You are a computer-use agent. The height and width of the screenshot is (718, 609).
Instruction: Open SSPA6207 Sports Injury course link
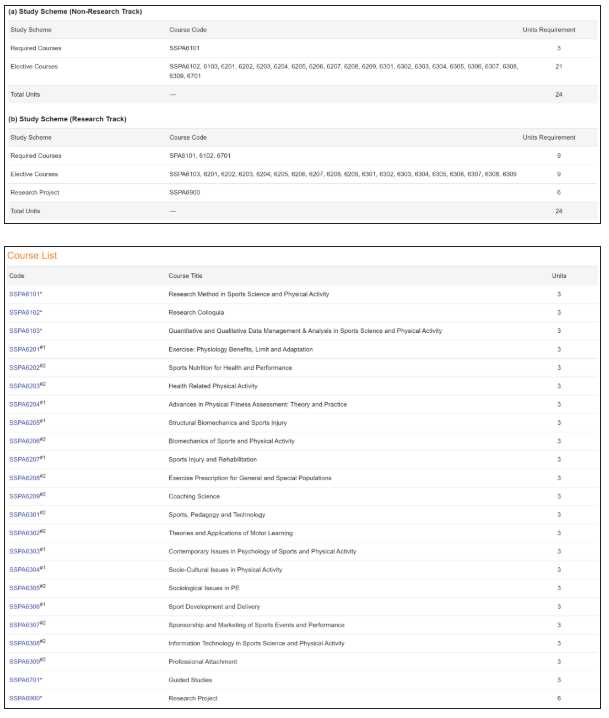pyautogui.click(x=25, y=459)
